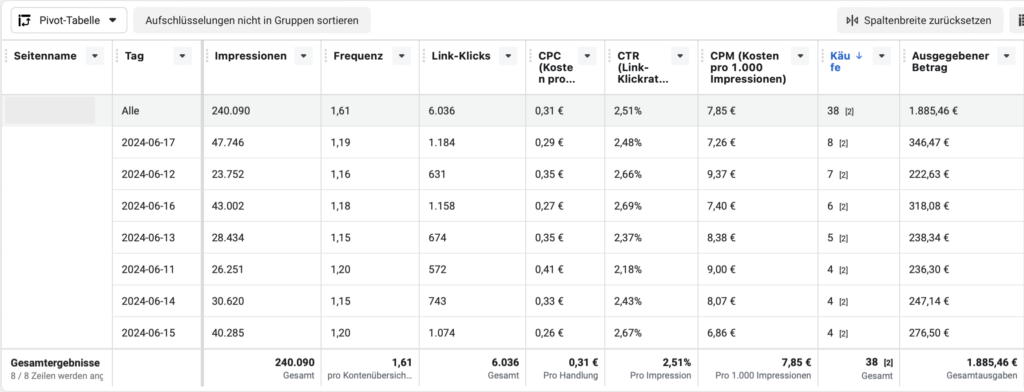Open the Seitenname column dropdown arrow
The height and width of the screenshot is (392, 1024).
[x=95, y=56]
